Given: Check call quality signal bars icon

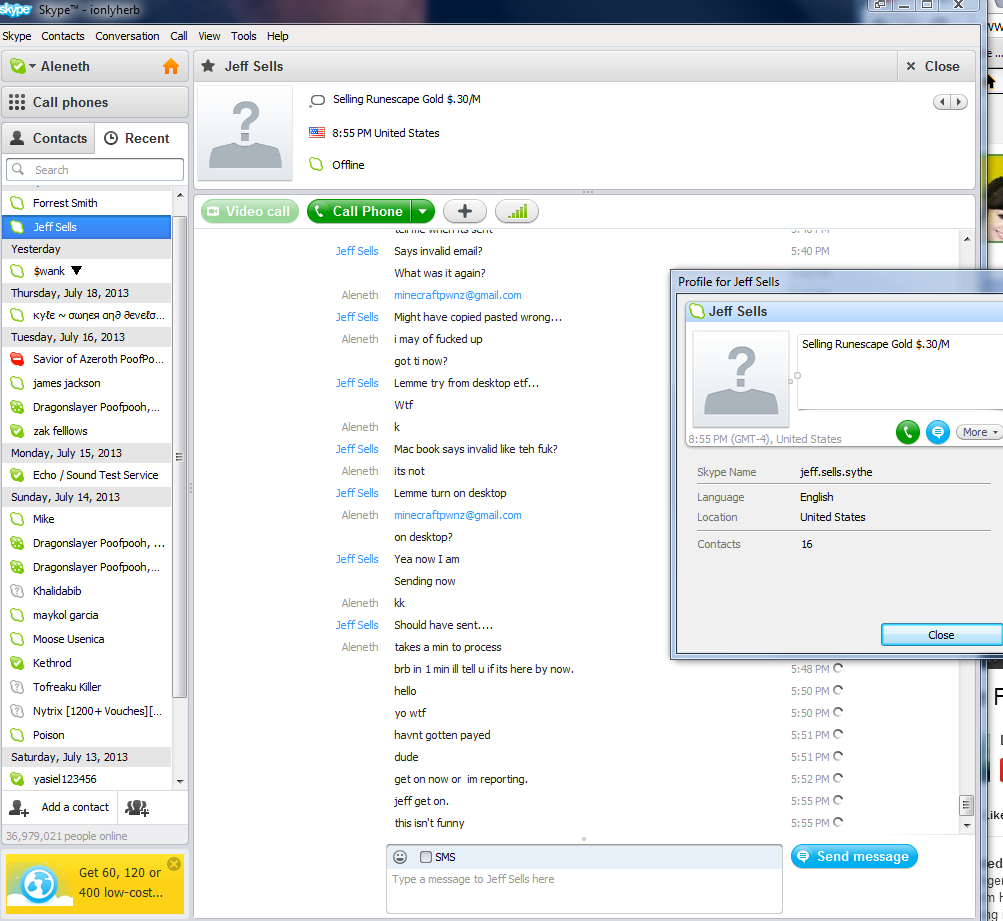Looking at the screenshot, I should coord(517,211).
